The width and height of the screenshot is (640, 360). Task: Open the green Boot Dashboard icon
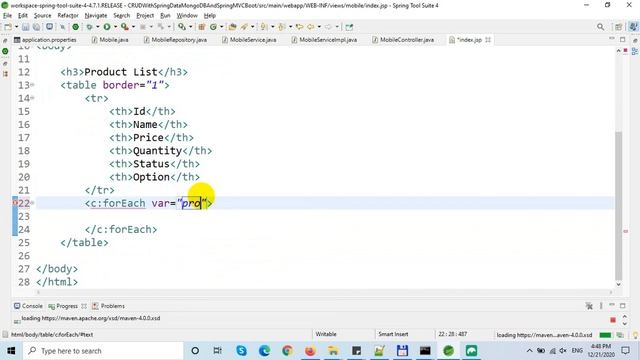[76, 27]
